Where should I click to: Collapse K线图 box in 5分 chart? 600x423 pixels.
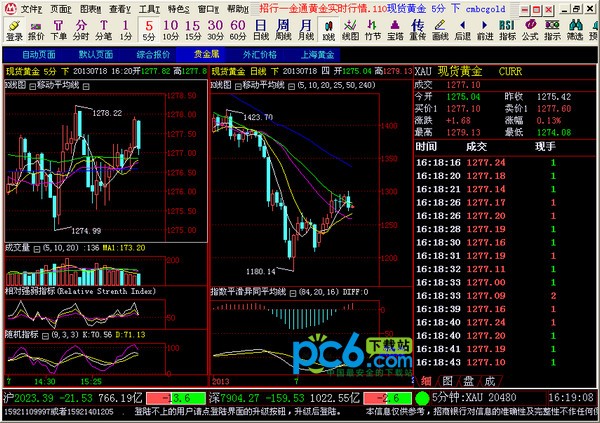tap(33, 86)
